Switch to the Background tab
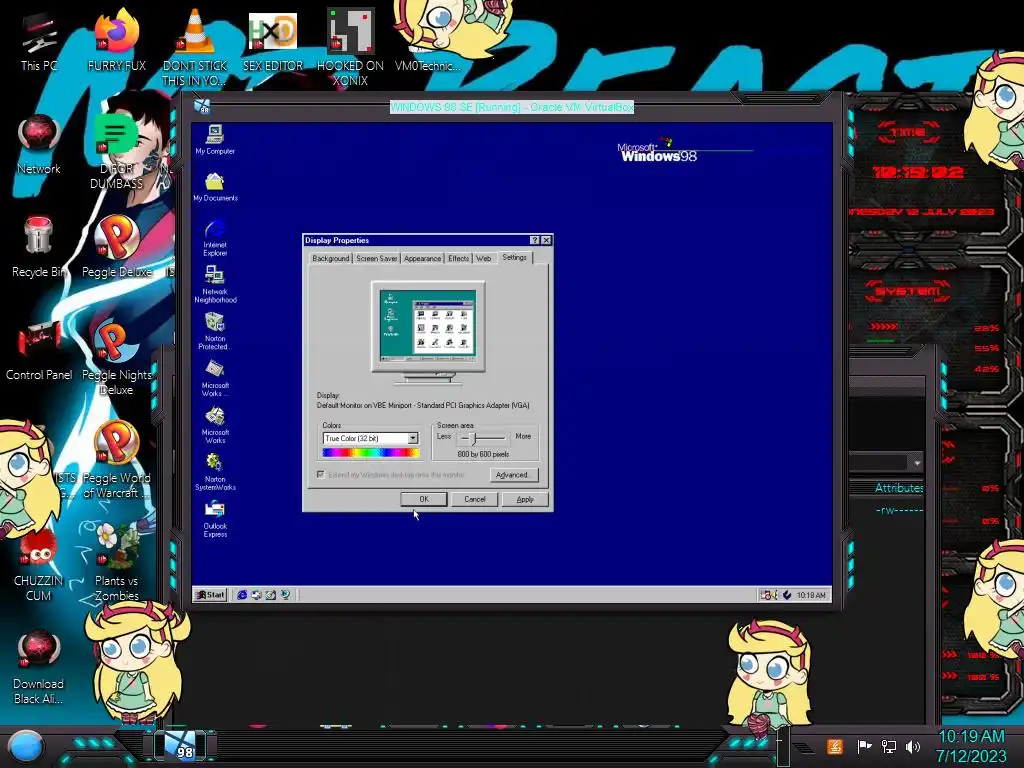Viewport: 1024px width, 768px height. (330, 259)
